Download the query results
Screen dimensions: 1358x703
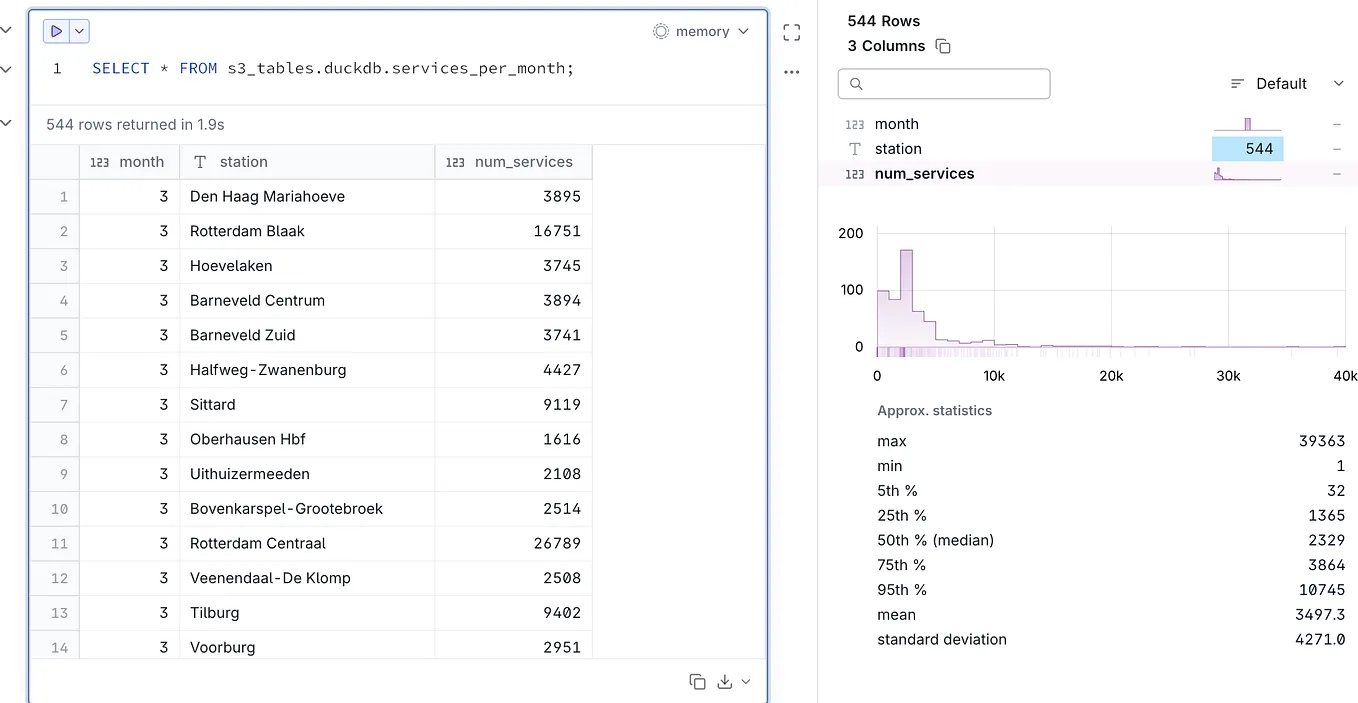pyautogui.click(x=722, y=681)
